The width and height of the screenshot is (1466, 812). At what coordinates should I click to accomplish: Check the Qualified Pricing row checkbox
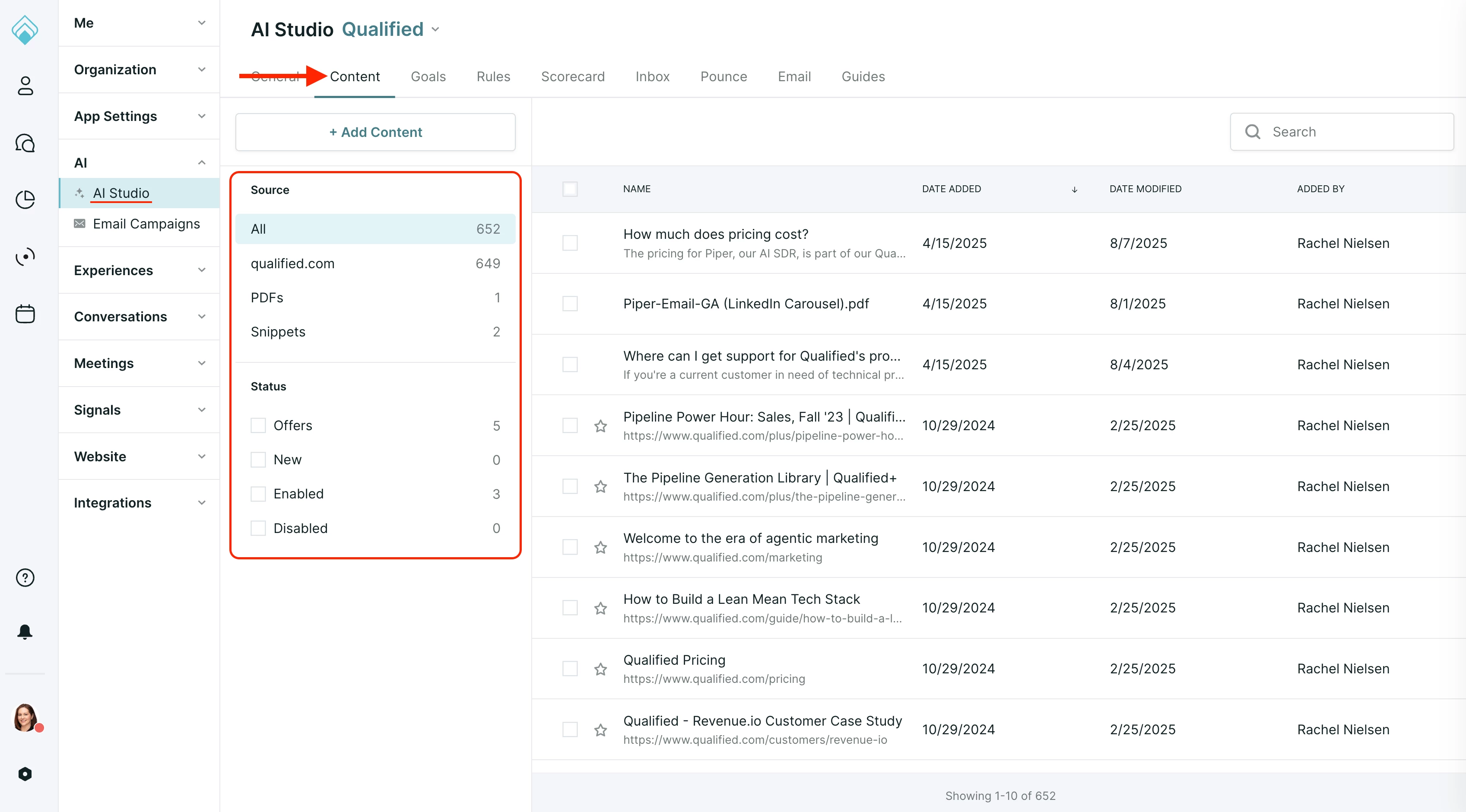pyautogui.click(x=570, y=669)
